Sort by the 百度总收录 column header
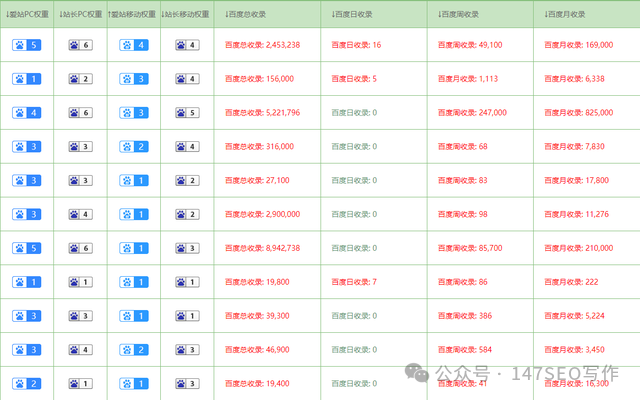This screenshot has height=400, width=640. tap(245, 14)
